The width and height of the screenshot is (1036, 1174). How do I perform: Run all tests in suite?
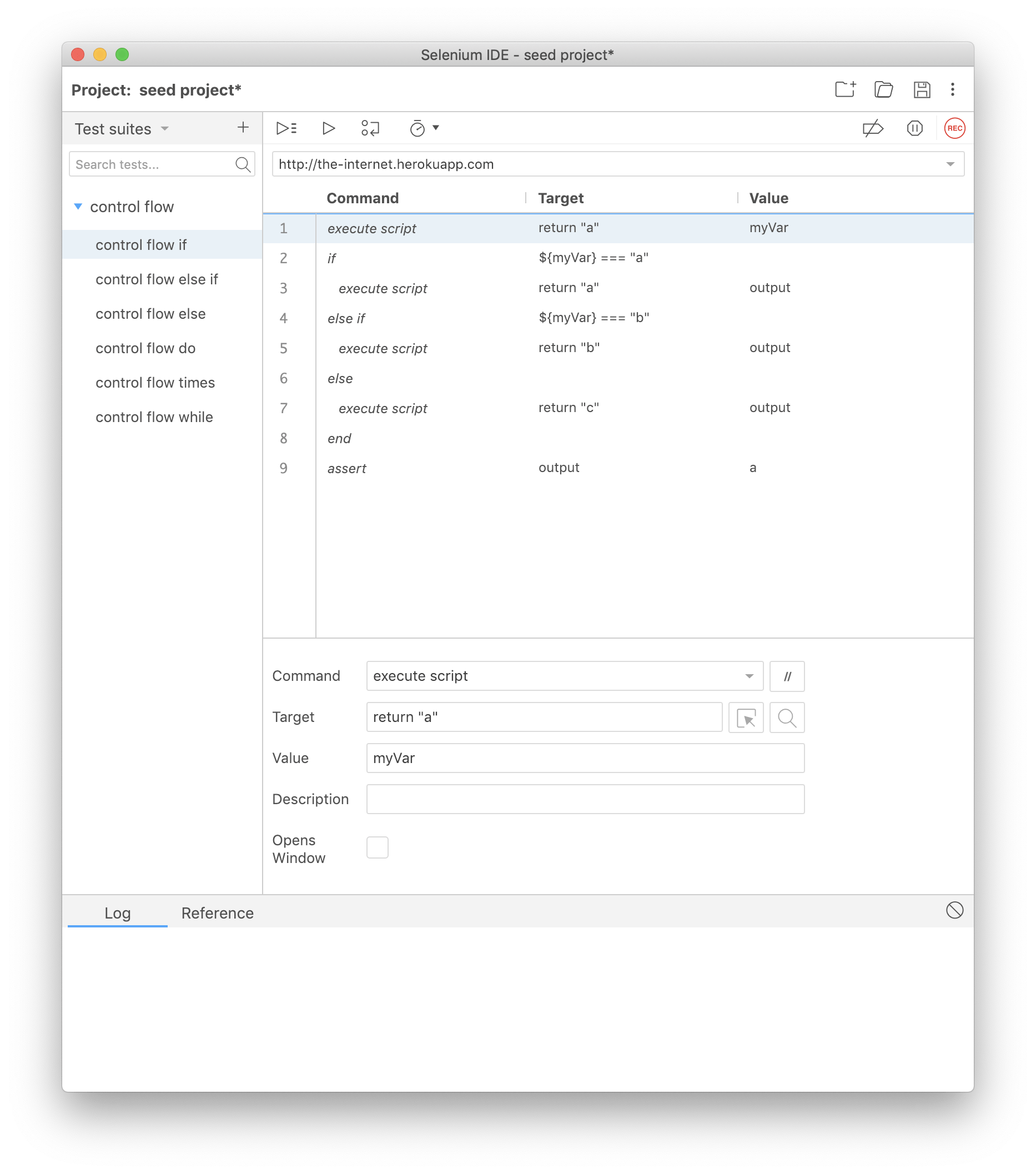[286, 128]
